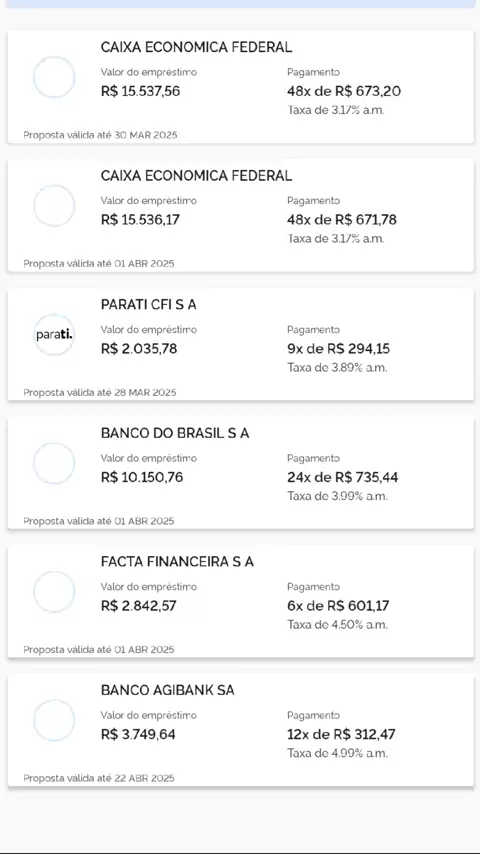Choose loan amount R$ 15.537,56
Image resolution: width=480 pixels, height=854 pixels.
(141, 91)
